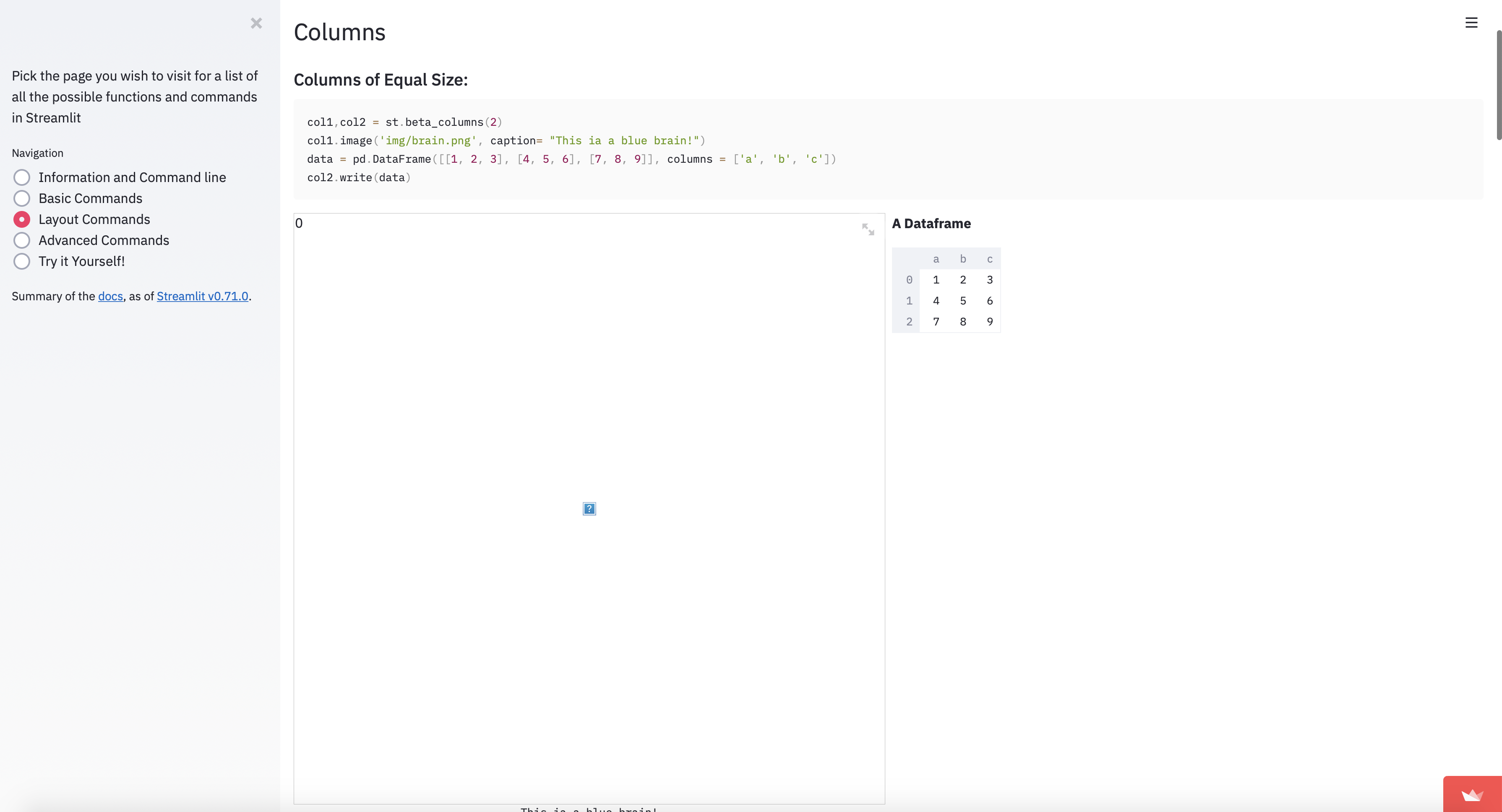The width and height of the screenshot is (1502, 812).
Task: Expand the image to fullscreen
Action: tap(868, 229)
